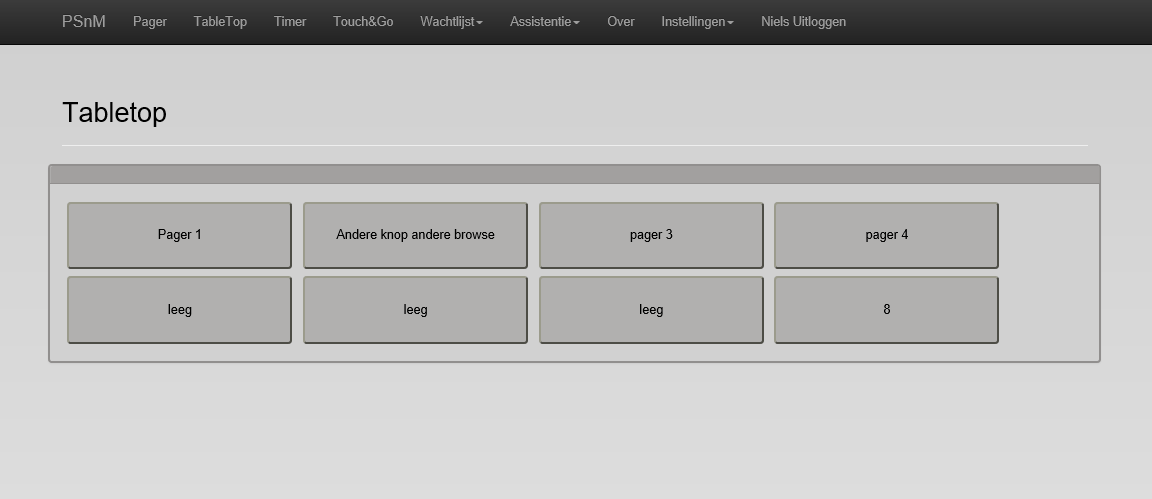Open the Pager page from navbar

pos(150,22)
